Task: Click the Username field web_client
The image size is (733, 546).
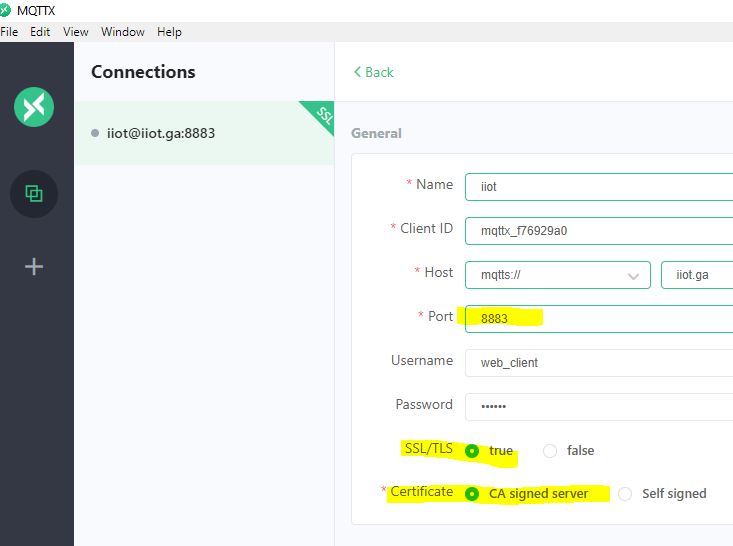Action: (x=599, y=363)
